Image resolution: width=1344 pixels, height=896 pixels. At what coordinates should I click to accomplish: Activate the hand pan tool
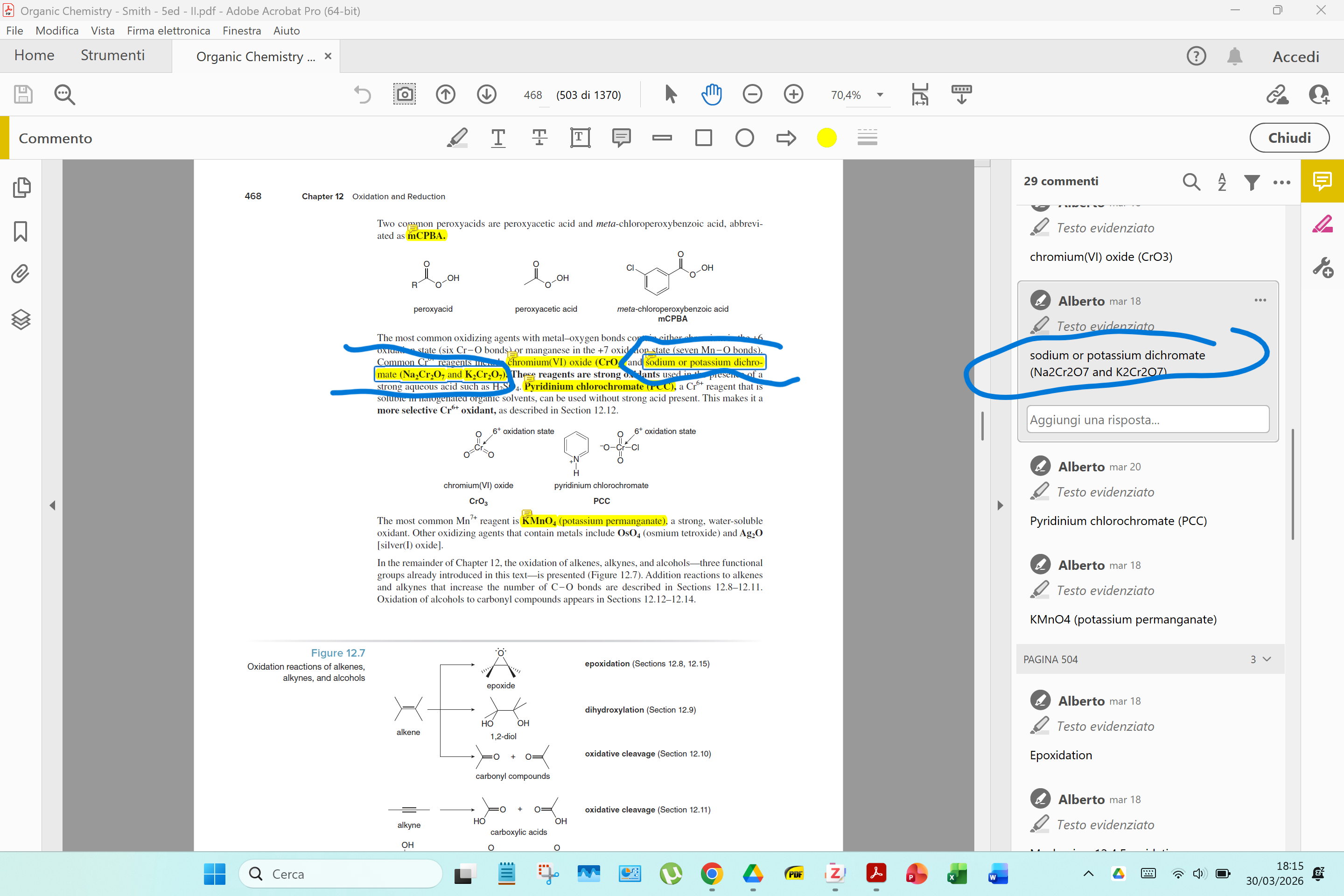click(711, 94)
